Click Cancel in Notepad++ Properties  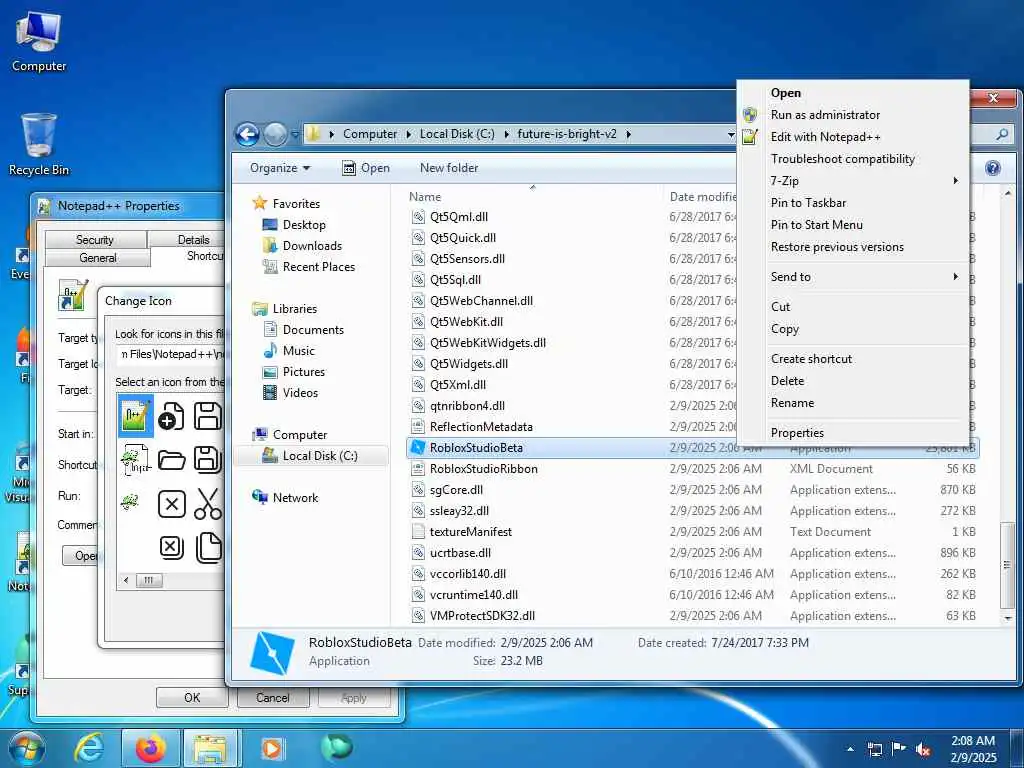point(272,697)
